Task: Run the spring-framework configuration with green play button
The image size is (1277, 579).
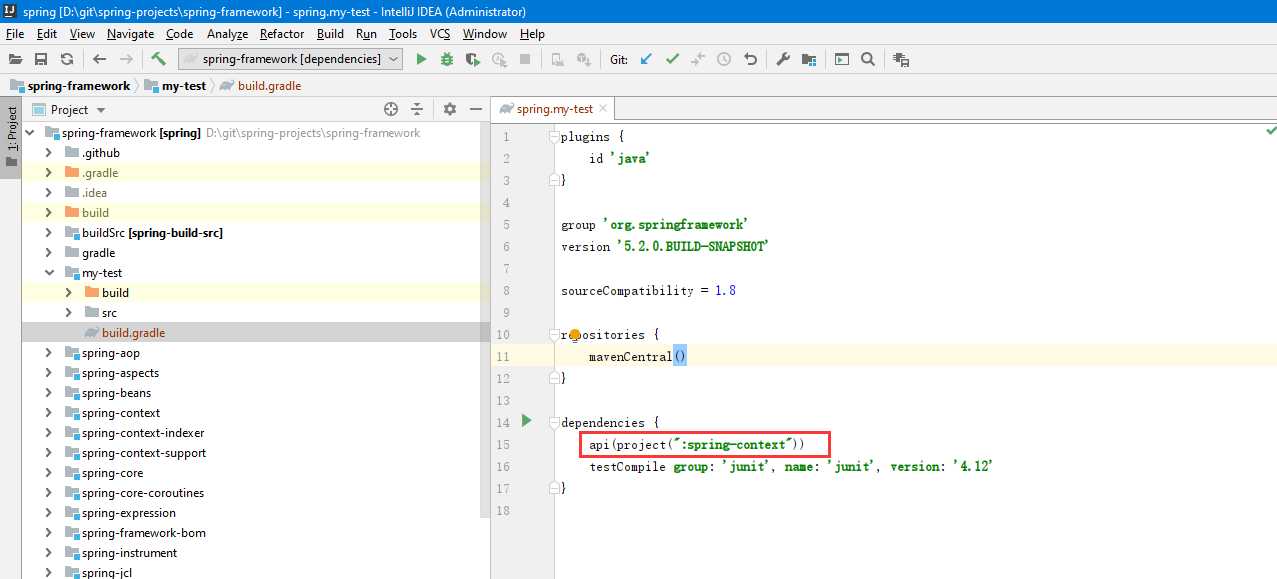Action: click(x=421, y=59)
